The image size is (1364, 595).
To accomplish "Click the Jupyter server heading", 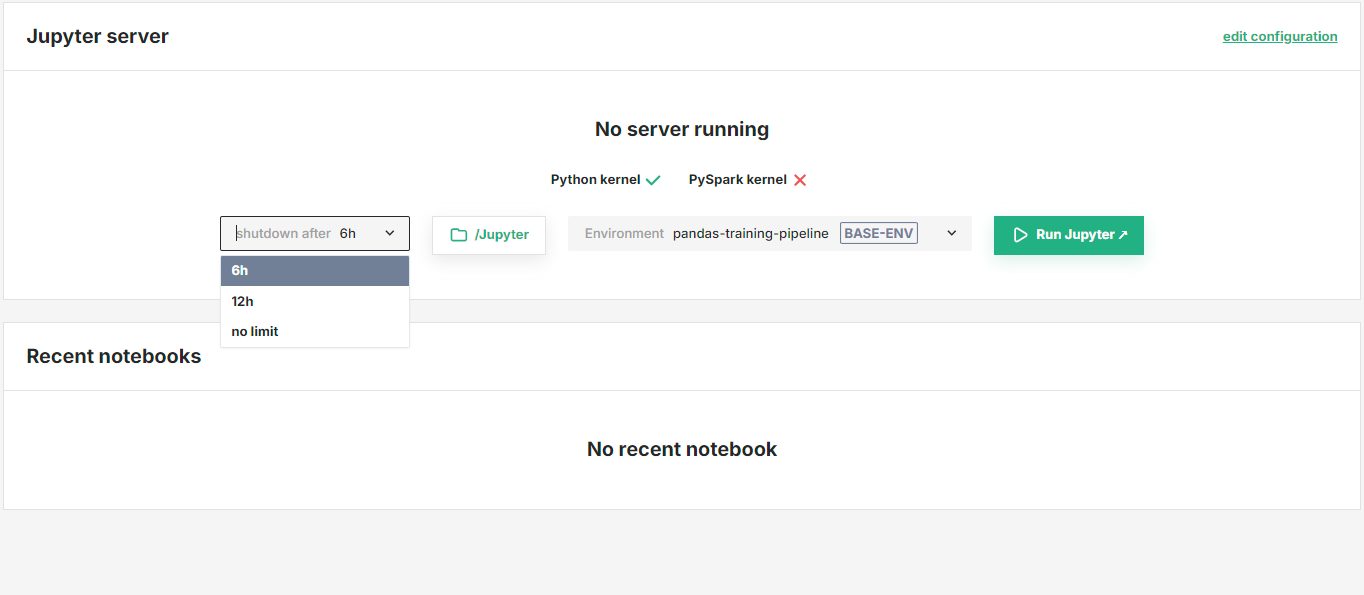I will coord(97,36).
